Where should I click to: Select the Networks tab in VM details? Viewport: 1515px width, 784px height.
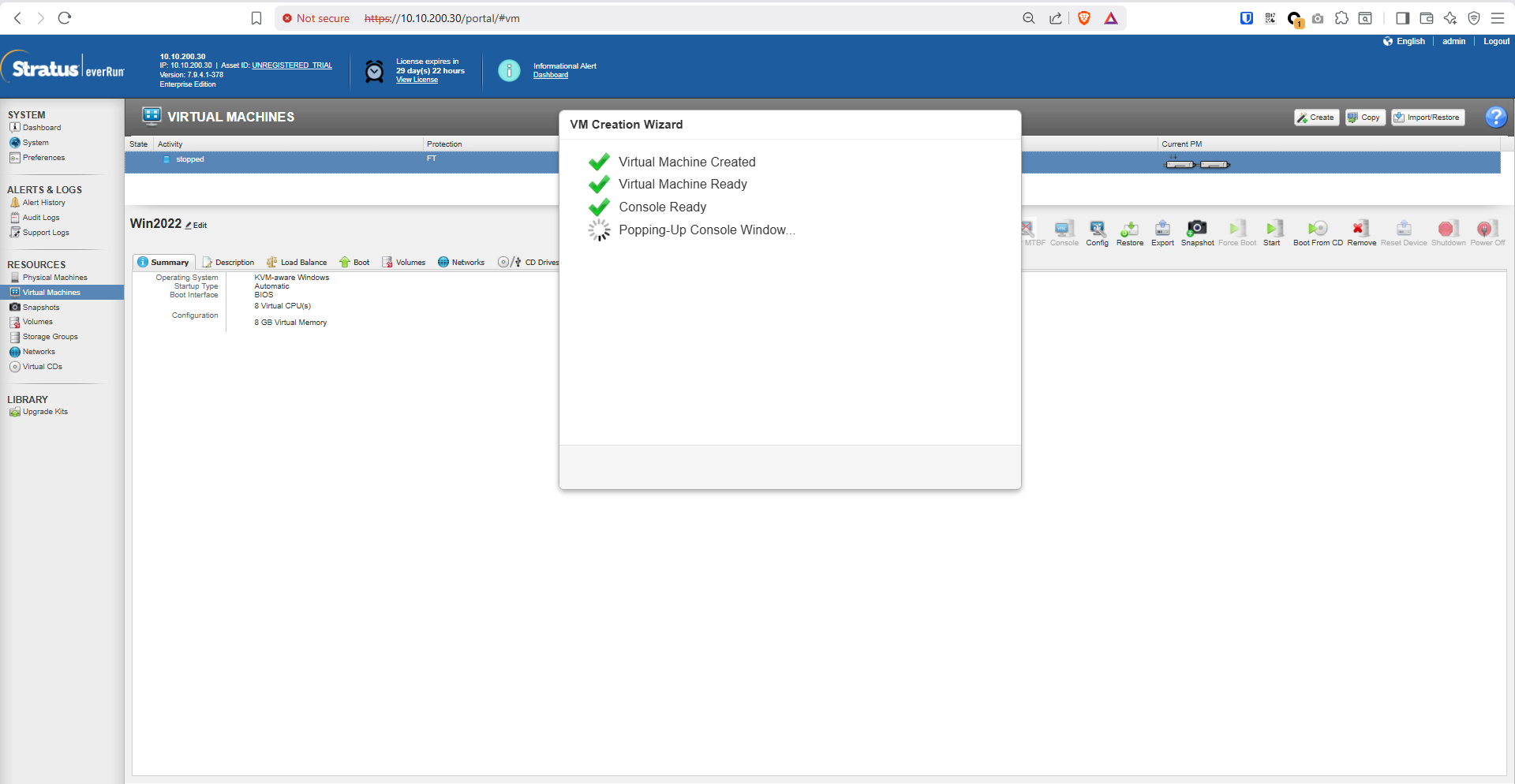[462, 263]
